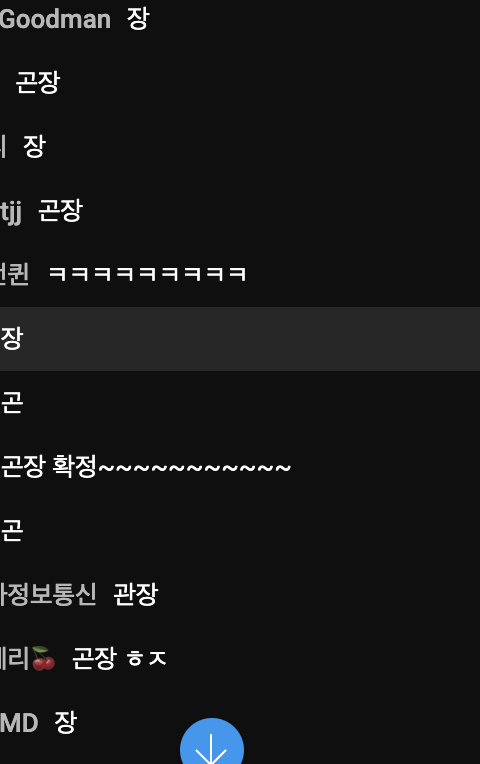Viewport: 480px width, 764px height.
Task: Click the standalone '곤장' message near top
Action: [38, 82]
